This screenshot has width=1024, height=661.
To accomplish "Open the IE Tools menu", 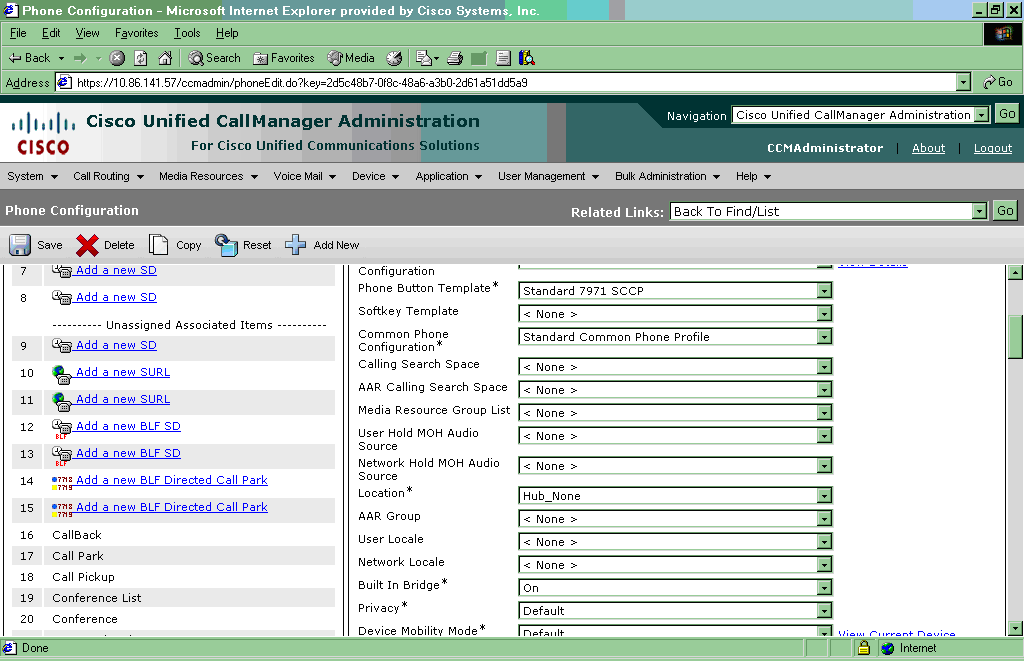I will [187, 33].
